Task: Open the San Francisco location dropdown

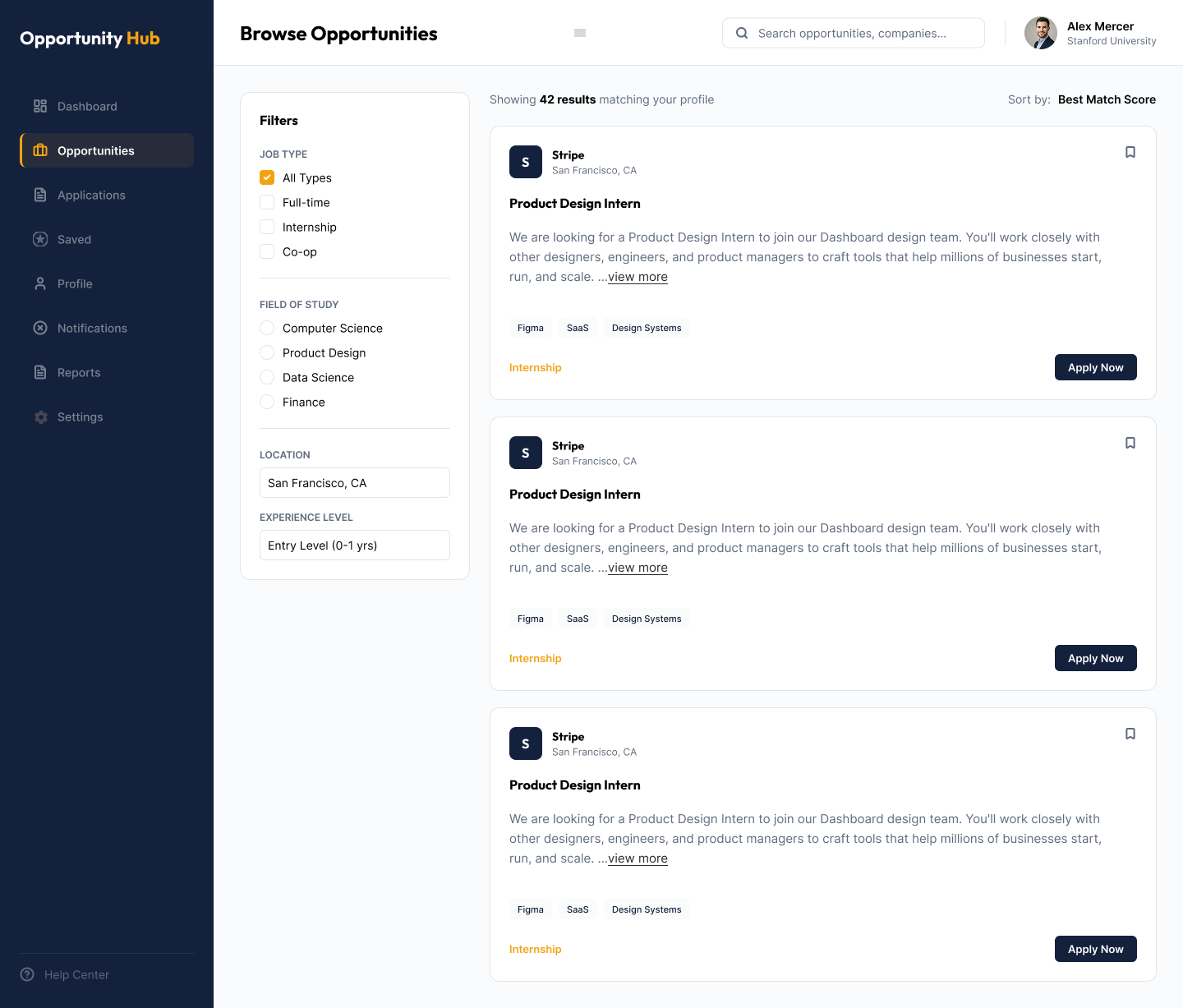Action: pos(355,483)
